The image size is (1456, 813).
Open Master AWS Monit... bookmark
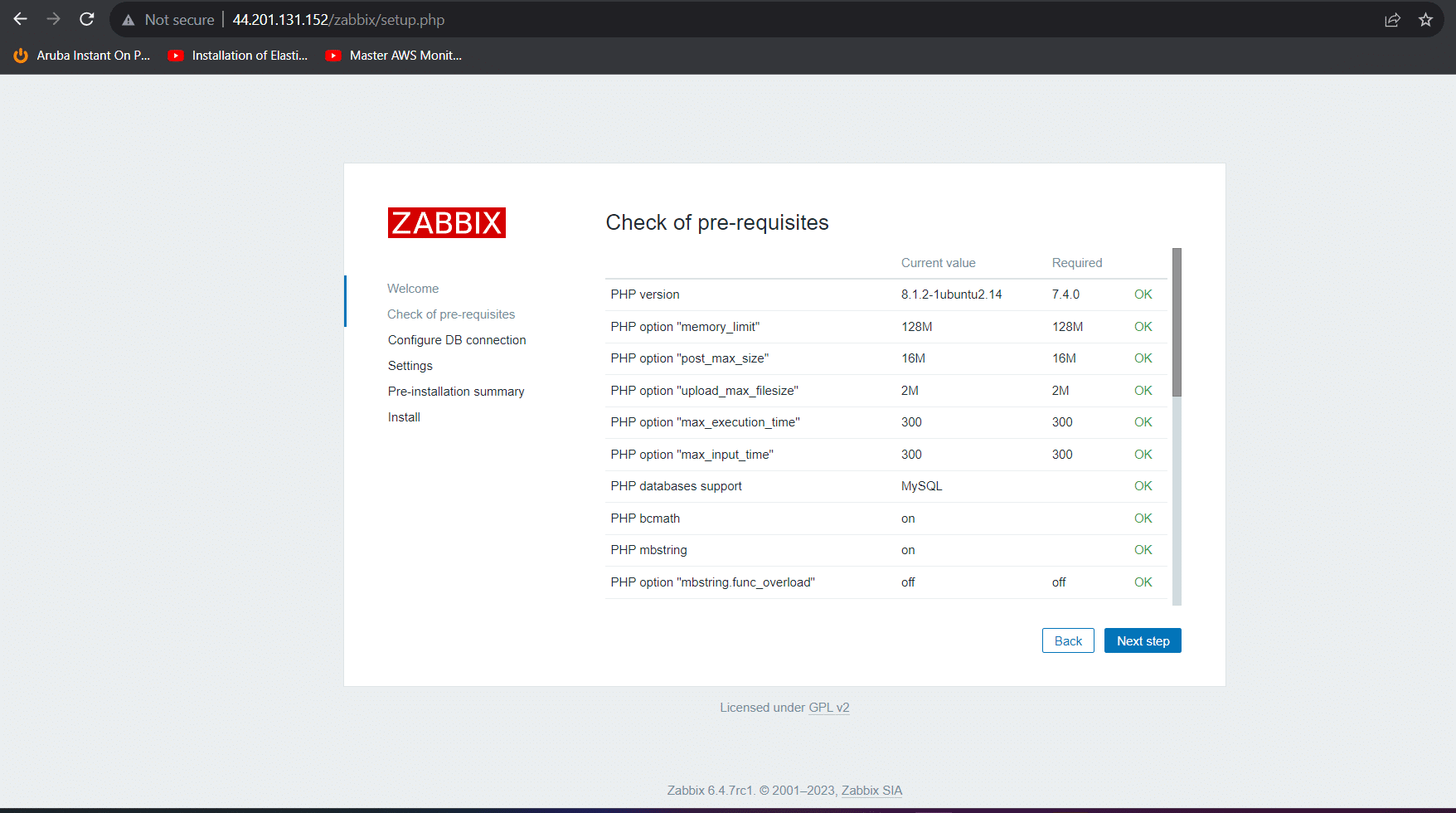point(394,56)
